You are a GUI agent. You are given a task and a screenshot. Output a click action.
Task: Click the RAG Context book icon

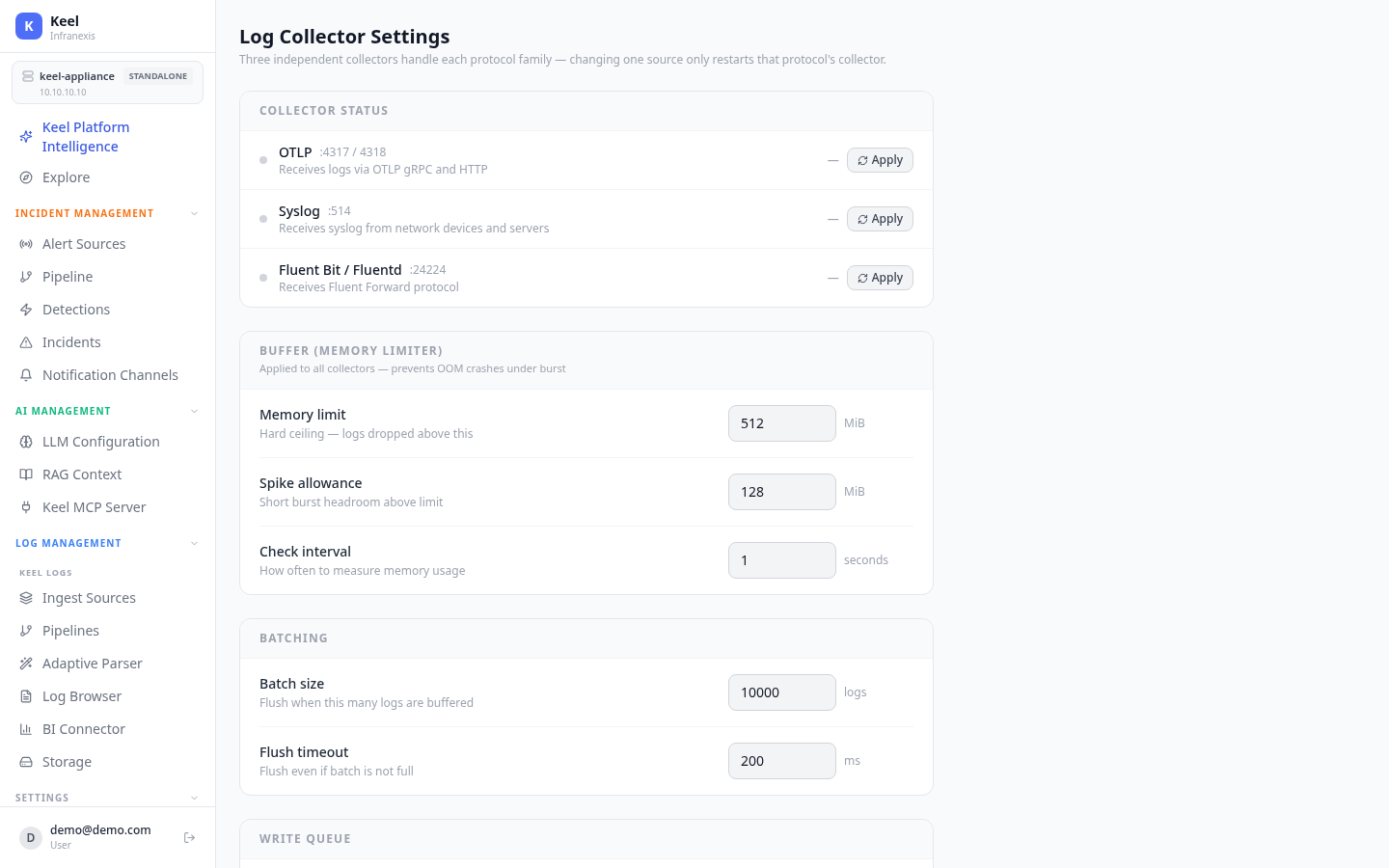point(26,475)
